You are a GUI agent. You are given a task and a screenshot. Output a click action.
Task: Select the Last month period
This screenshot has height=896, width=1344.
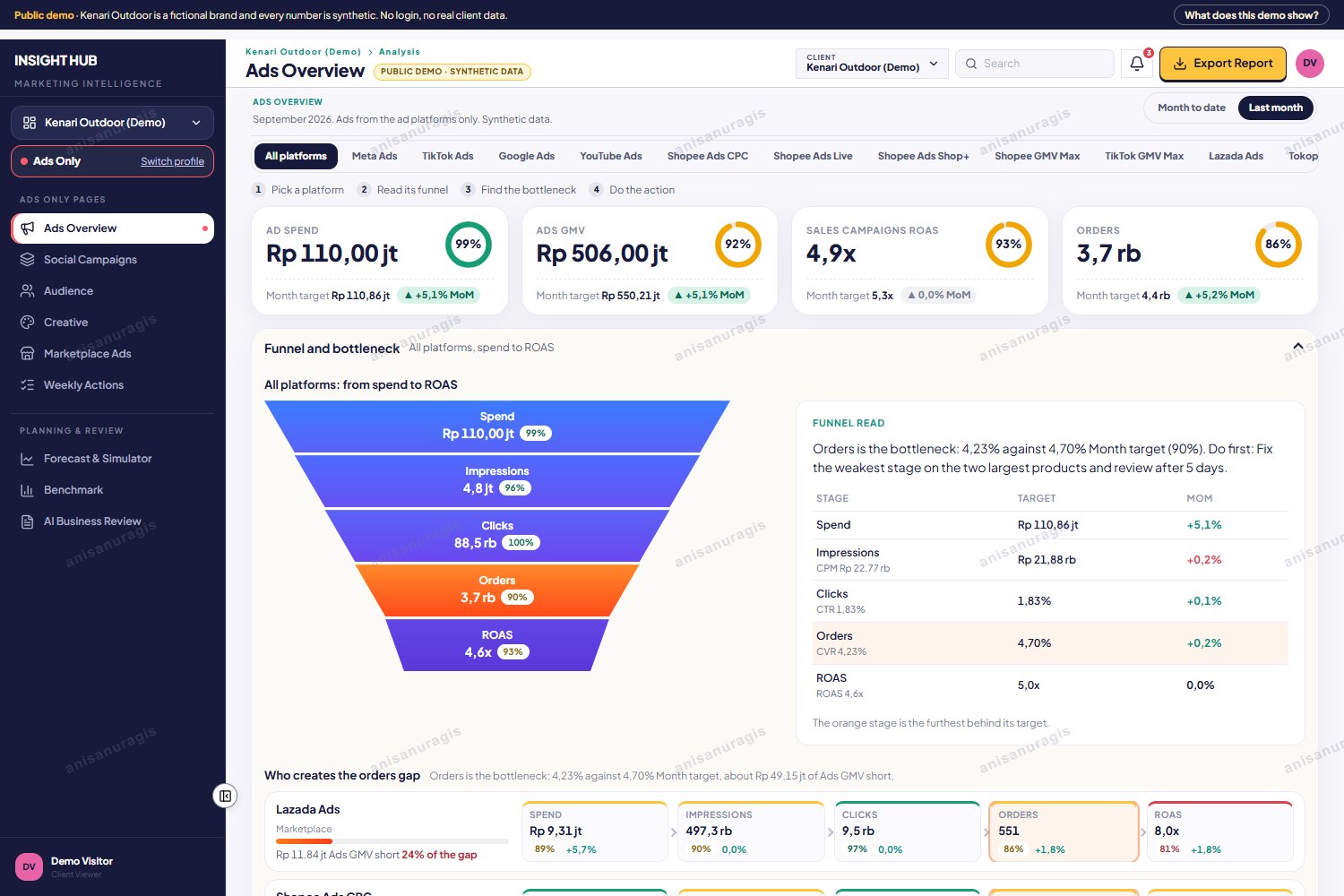click(1276, 108)
